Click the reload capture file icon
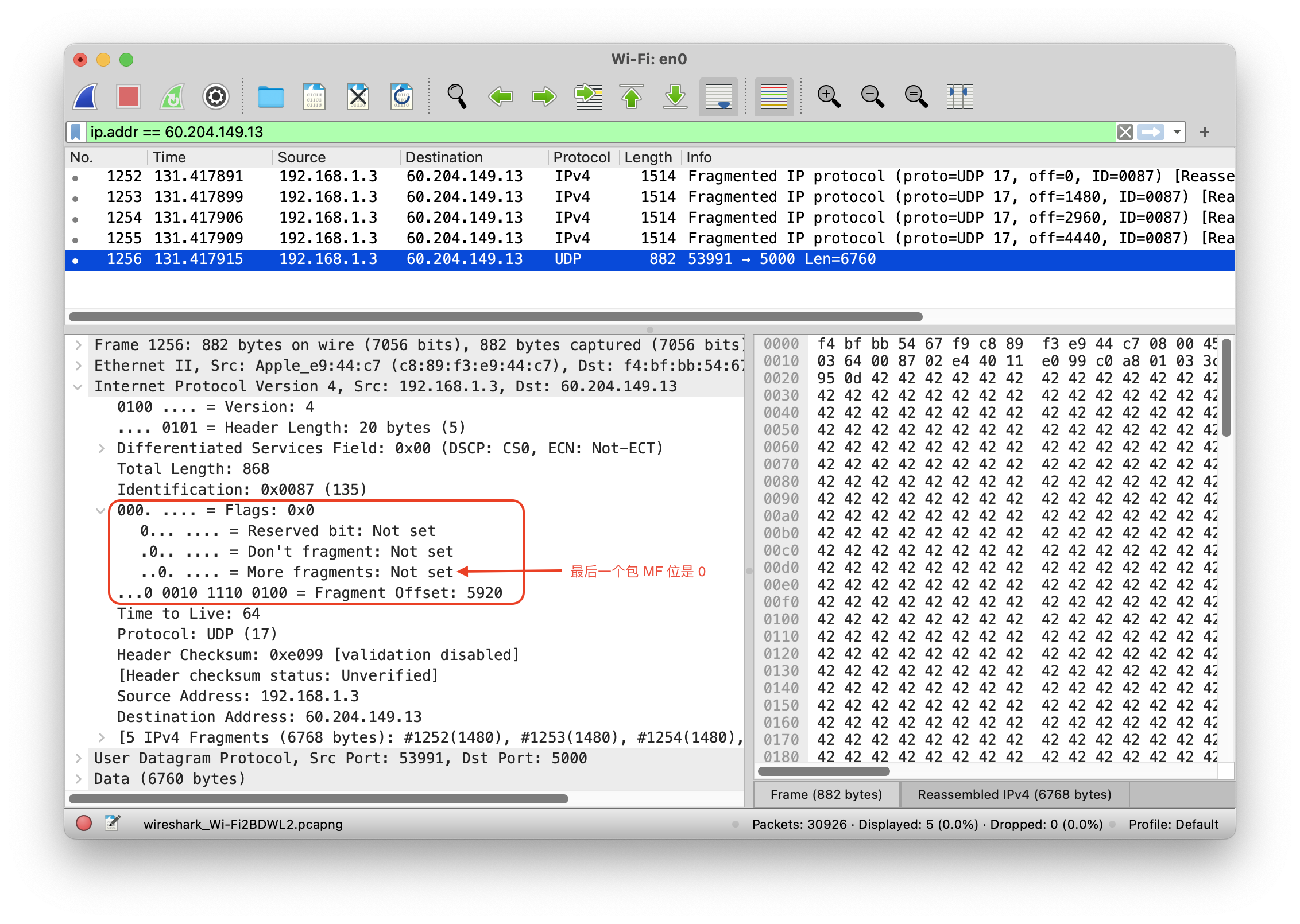 pyautogui.click(x=401, y=96)
